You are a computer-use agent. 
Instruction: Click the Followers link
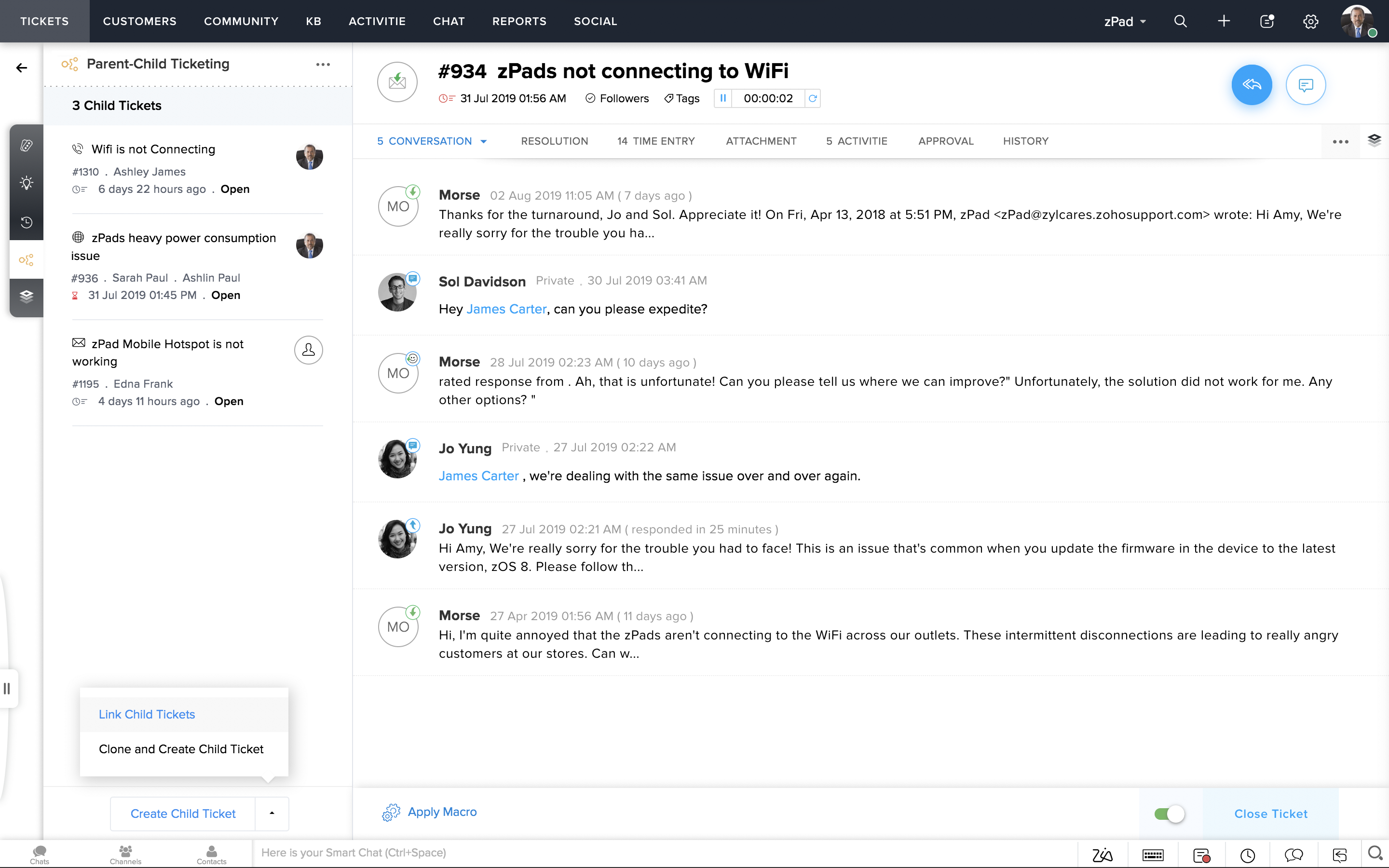click(x=617, y=98)
